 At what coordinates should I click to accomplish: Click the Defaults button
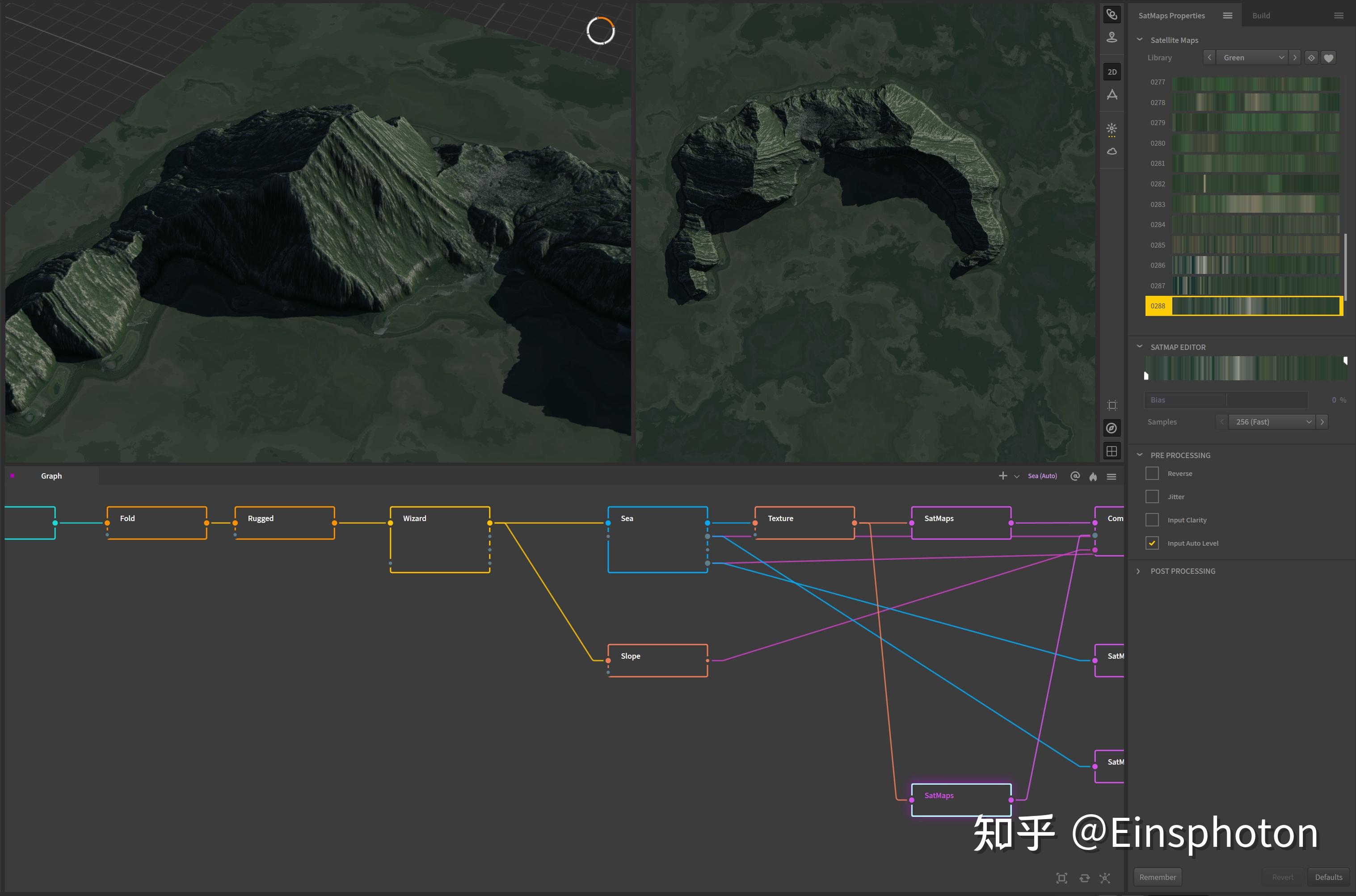[x=1328, y=877]
